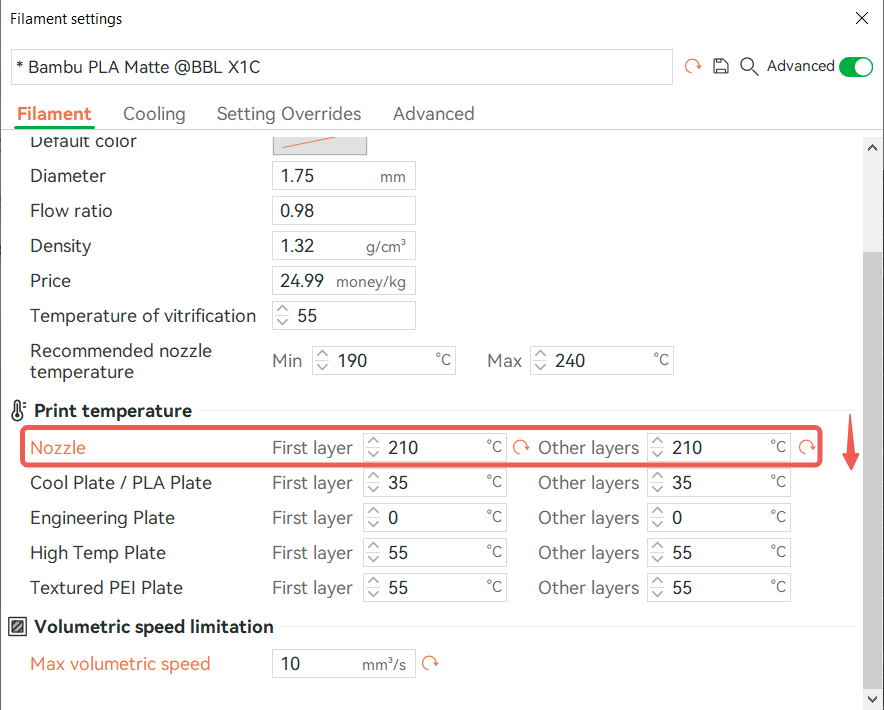Edit Engineering Plate First layer temperature

click(435, 518)
